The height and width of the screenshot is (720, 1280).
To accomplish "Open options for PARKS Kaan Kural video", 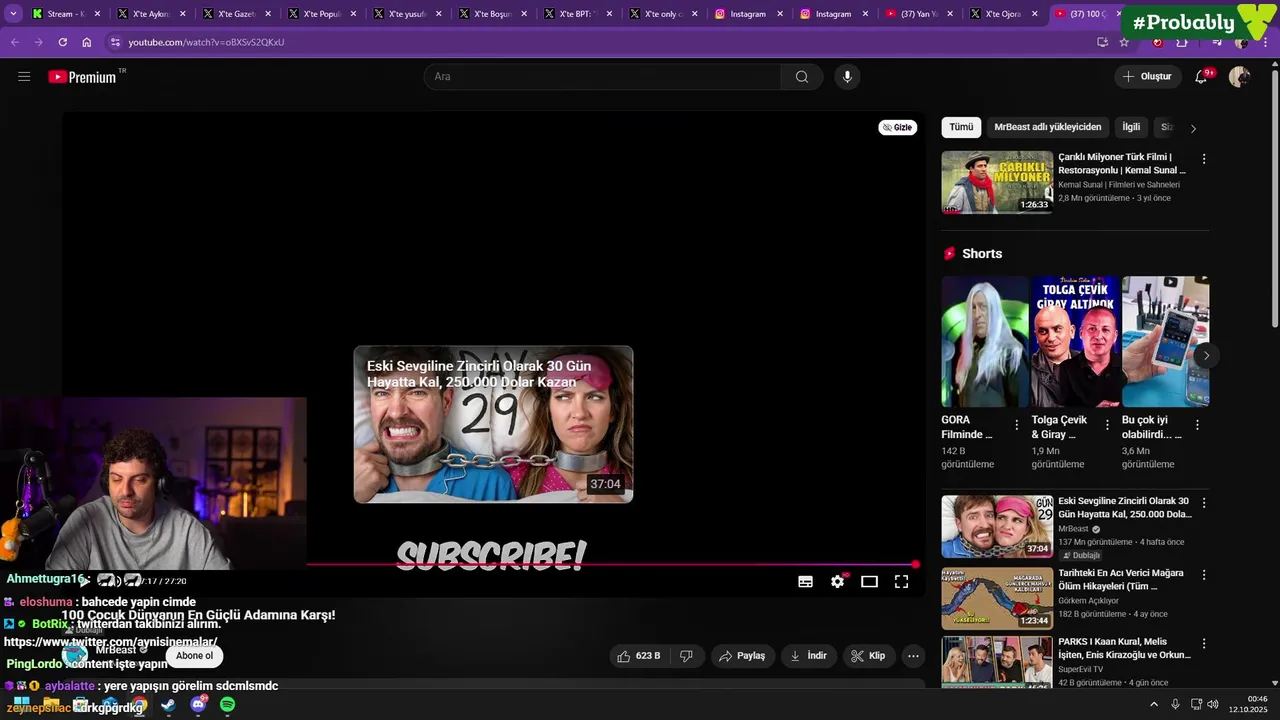I will tap(1204, 643).
